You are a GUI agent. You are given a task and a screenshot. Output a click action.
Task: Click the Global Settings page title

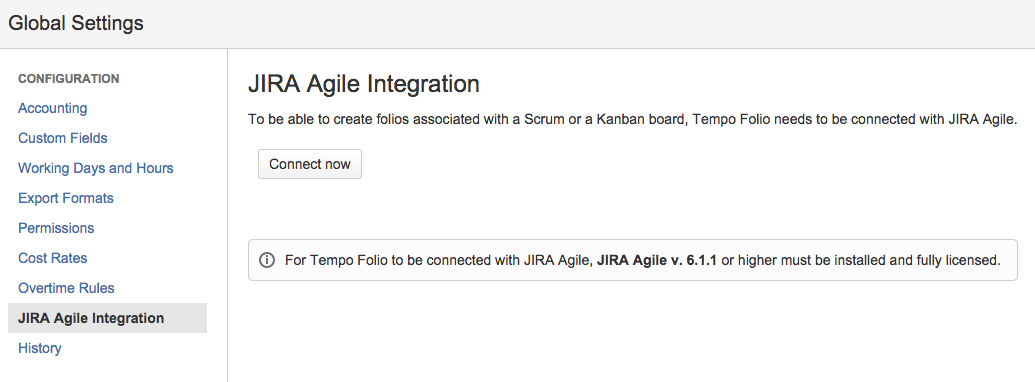point(76,24)
